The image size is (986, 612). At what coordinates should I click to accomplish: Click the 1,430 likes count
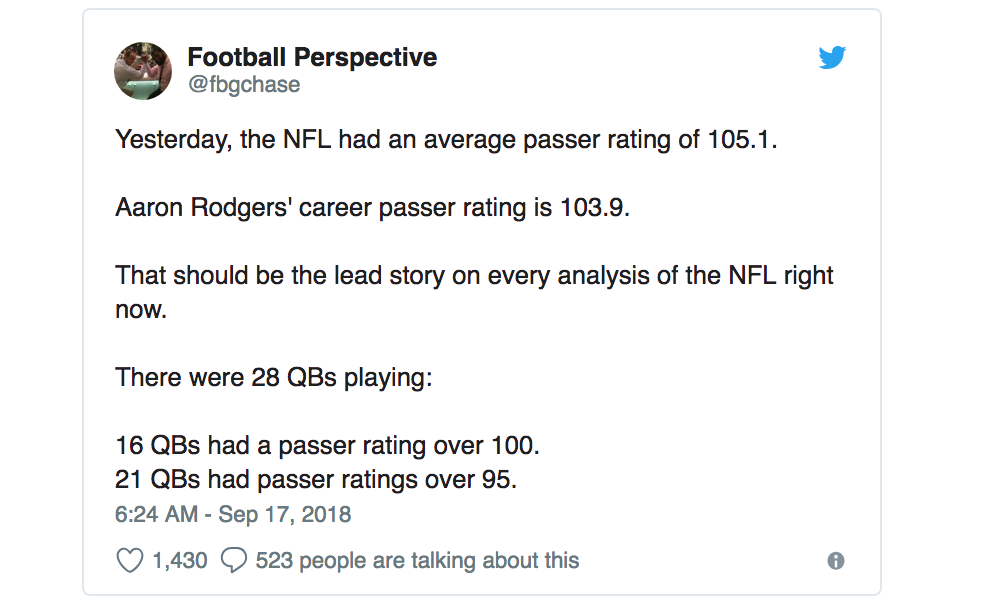[x=180, y=560]
